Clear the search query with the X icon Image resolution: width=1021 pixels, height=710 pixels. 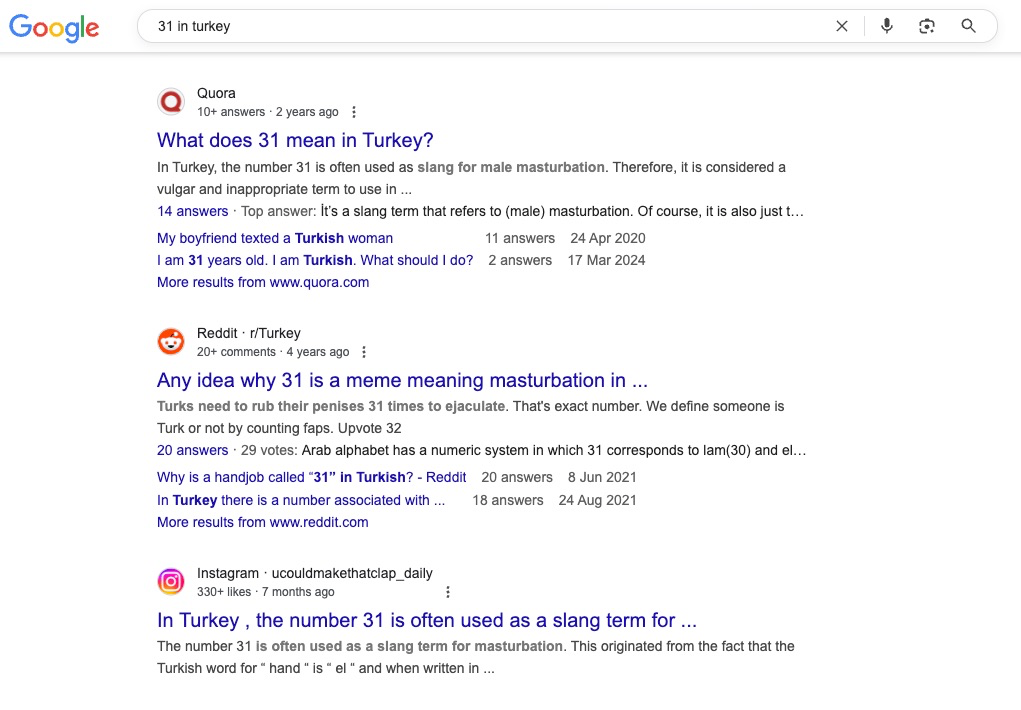coord(842,26)
